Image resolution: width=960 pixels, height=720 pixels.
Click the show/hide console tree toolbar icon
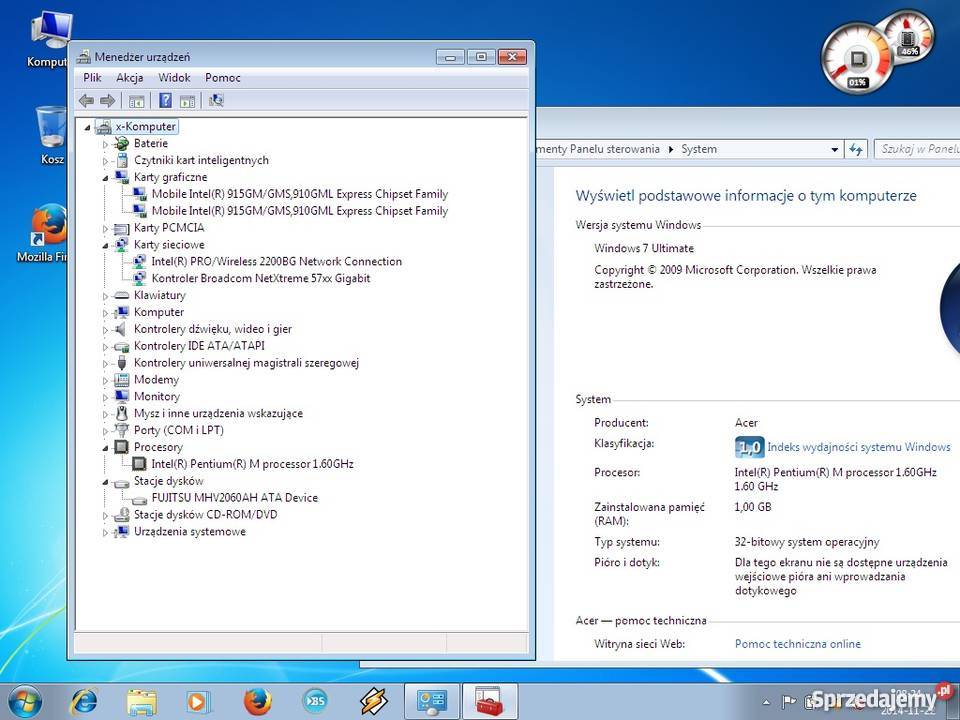(x=137, y=100)
